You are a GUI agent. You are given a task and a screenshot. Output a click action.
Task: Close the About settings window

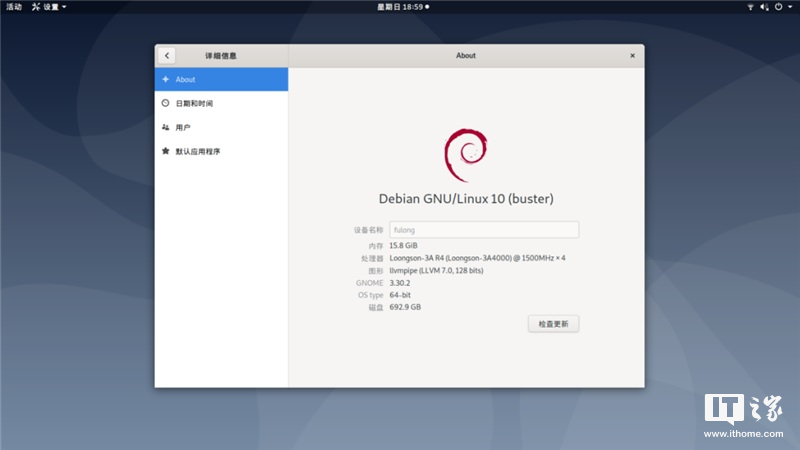tap(632, 56)
